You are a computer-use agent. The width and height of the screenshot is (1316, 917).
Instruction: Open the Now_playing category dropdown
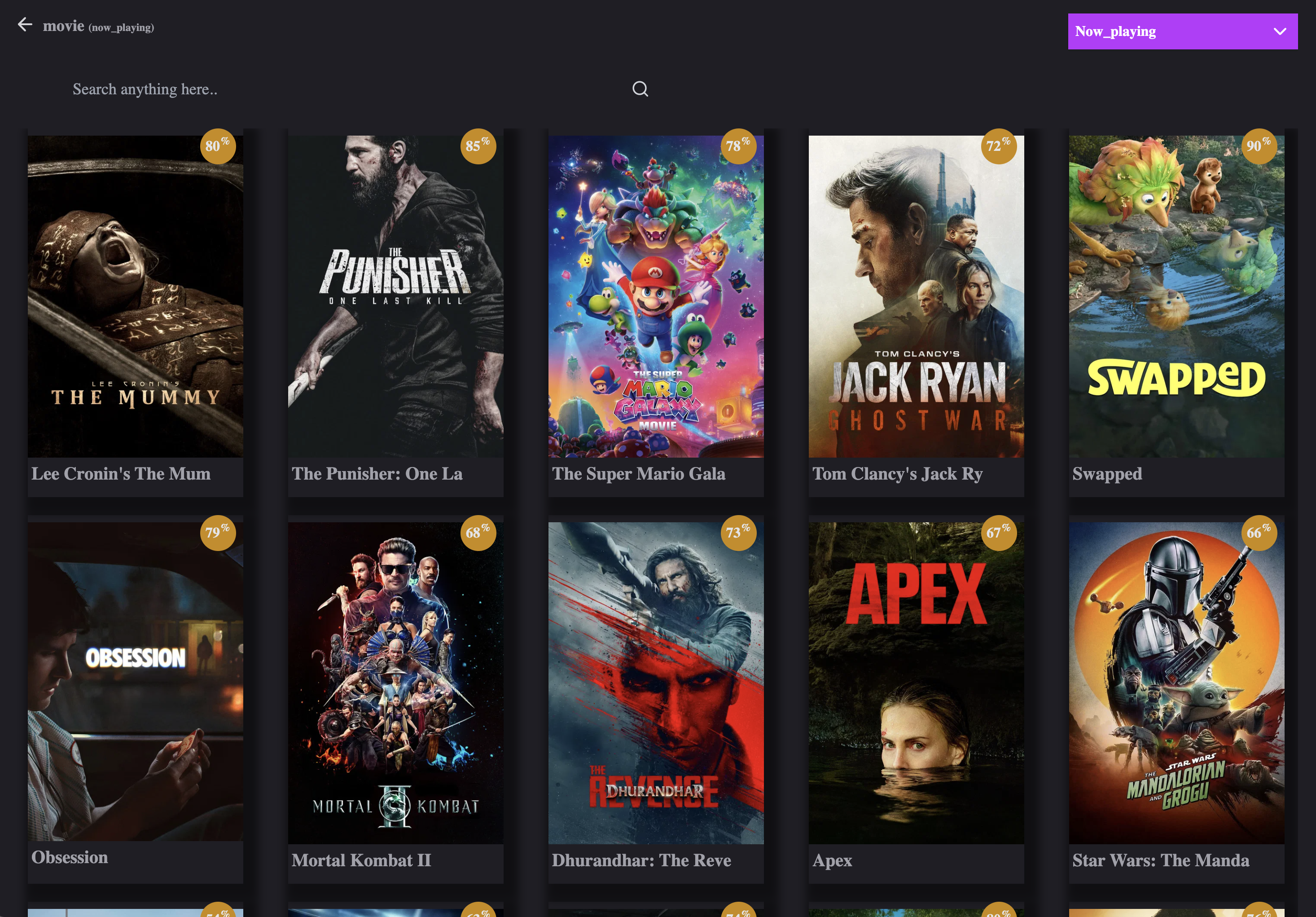[x=1182, y=31]
